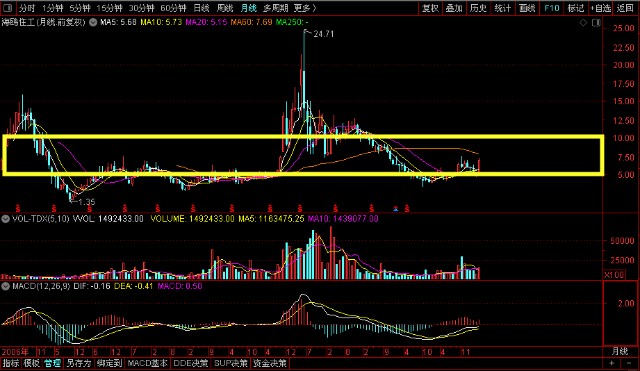The height and width of the screenshot is (371, 640).
Task: Switch to the 日线 daily period tab
Action: tap(201, 8)
